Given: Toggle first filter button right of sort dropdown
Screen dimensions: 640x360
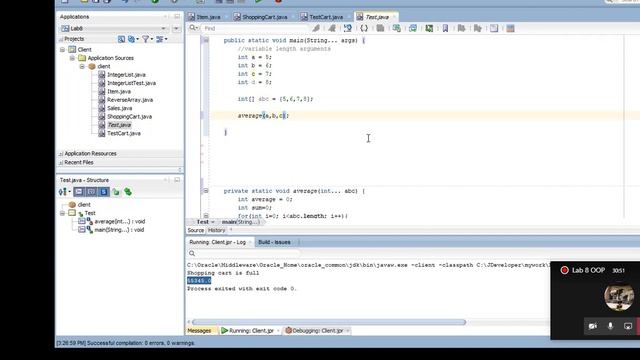Looking at the screenshot, I should [x=79, y=192].
